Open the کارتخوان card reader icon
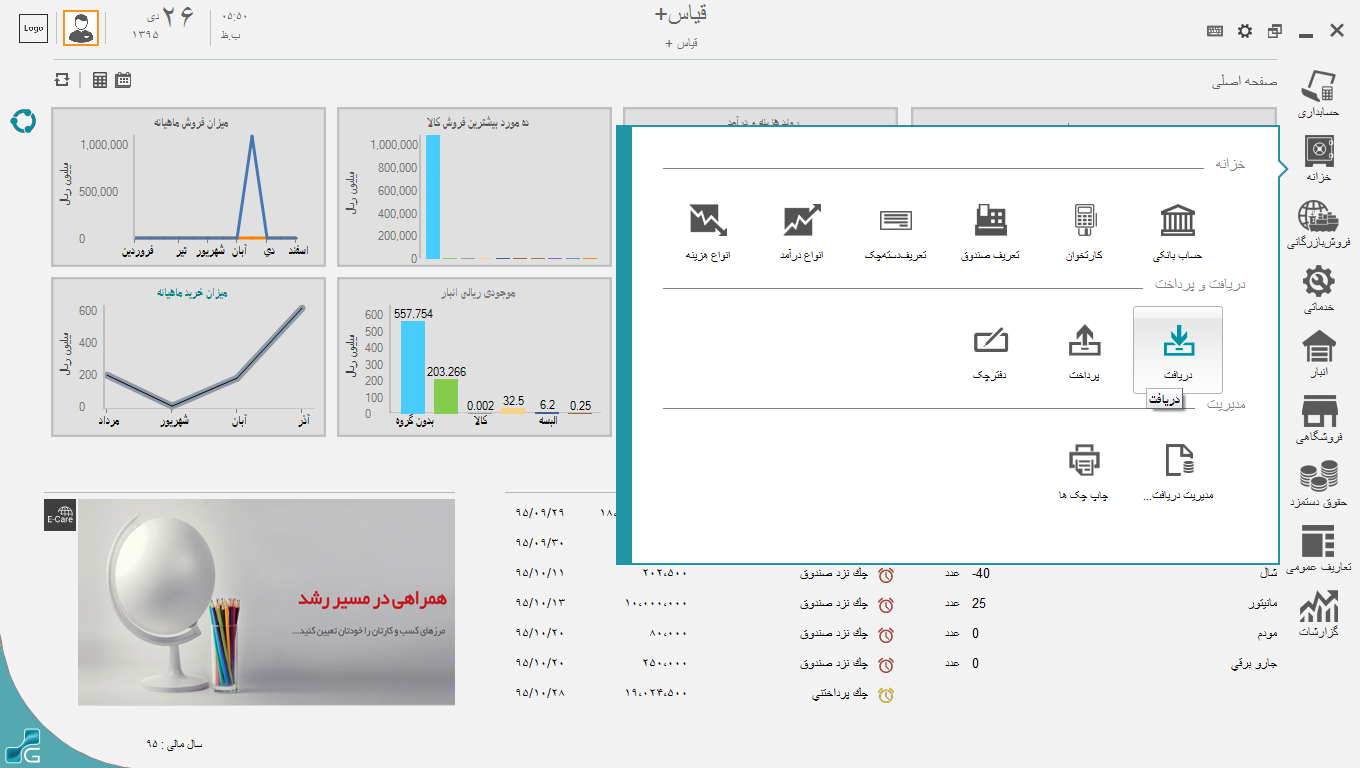This screenshot has height=768, width=1360. [x=1084, y=233]
